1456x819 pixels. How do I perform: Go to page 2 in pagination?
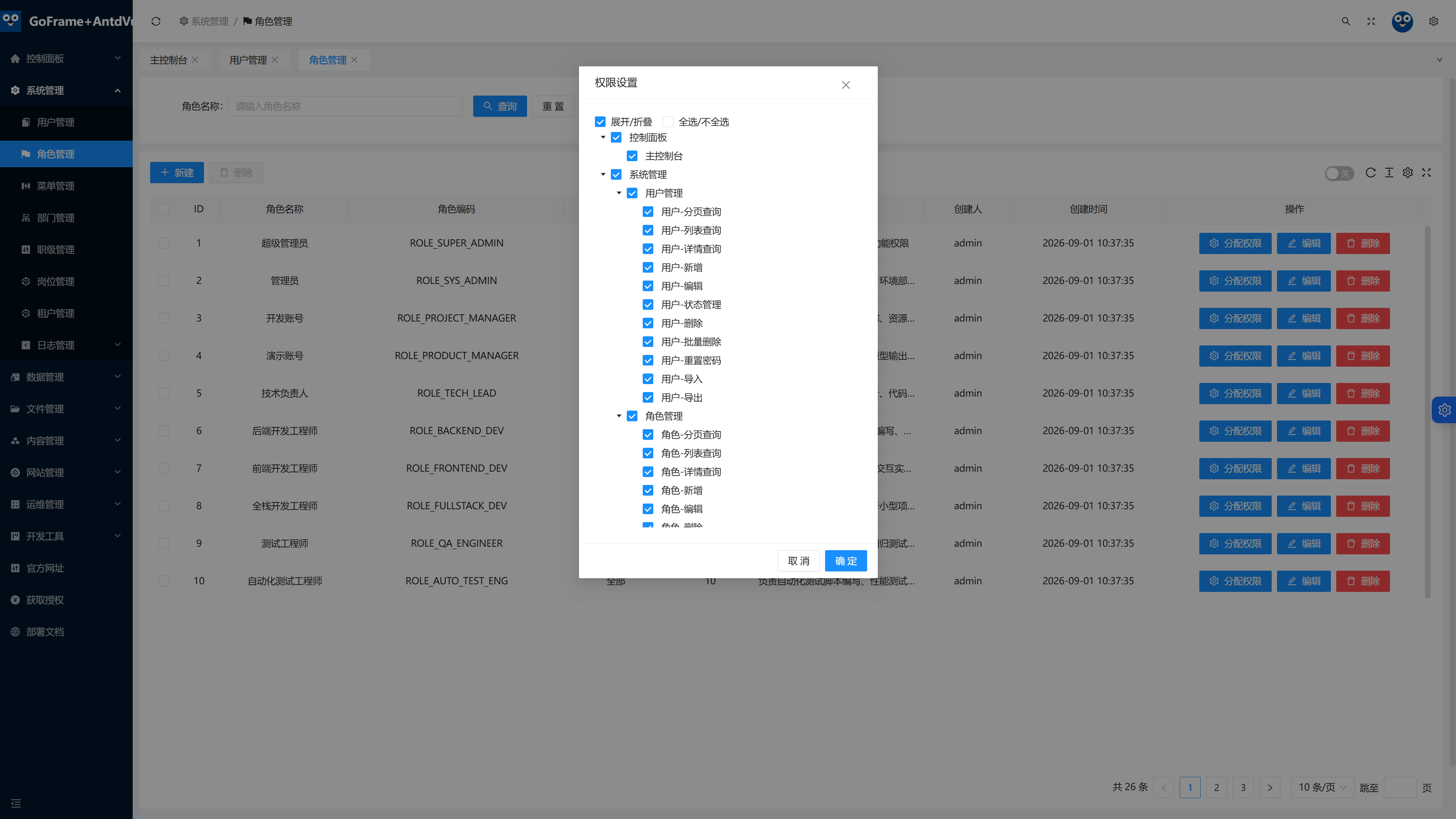point(1216,788)
